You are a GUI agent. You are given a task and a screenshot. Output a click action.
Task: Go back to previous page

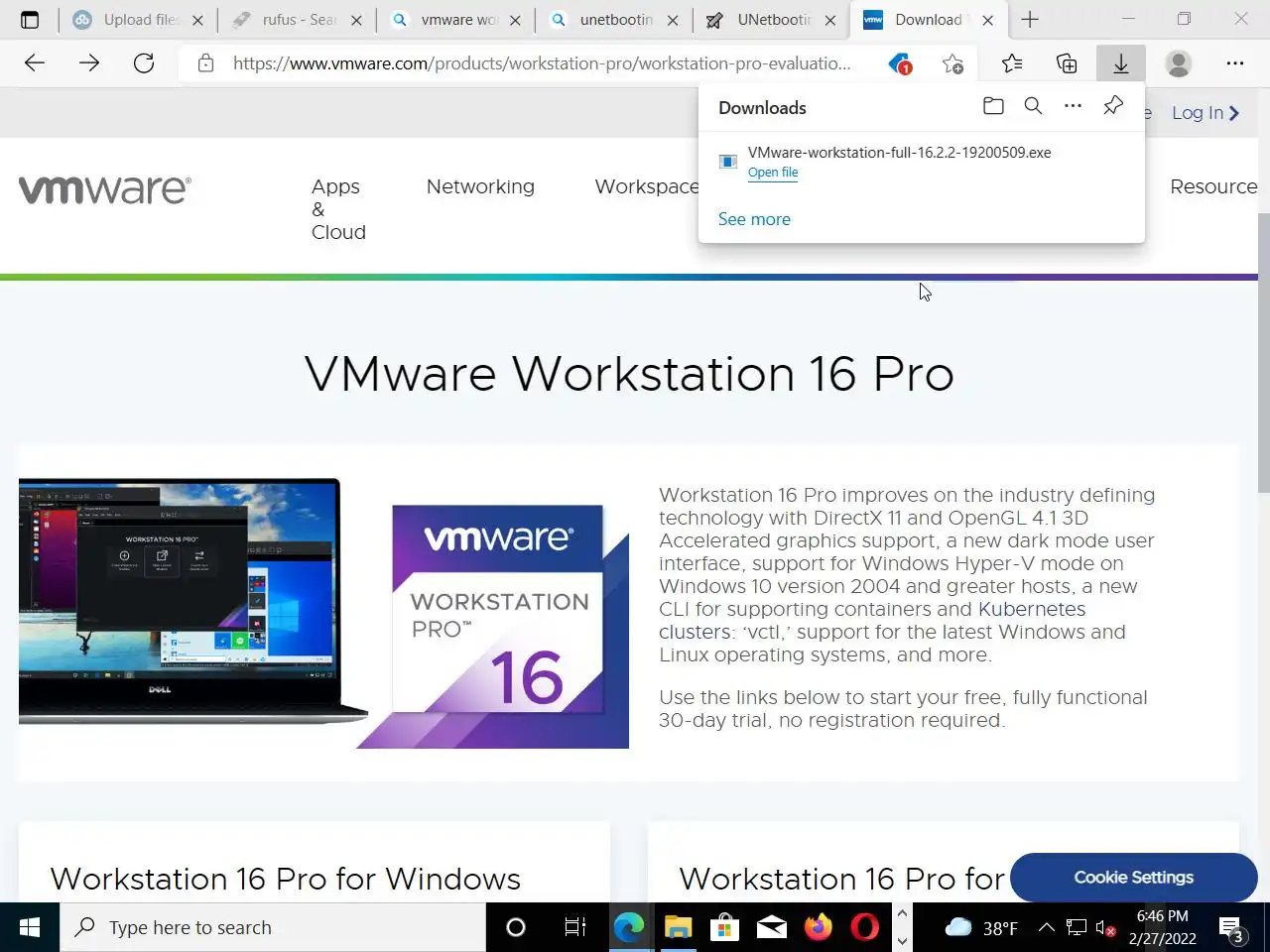35,63
